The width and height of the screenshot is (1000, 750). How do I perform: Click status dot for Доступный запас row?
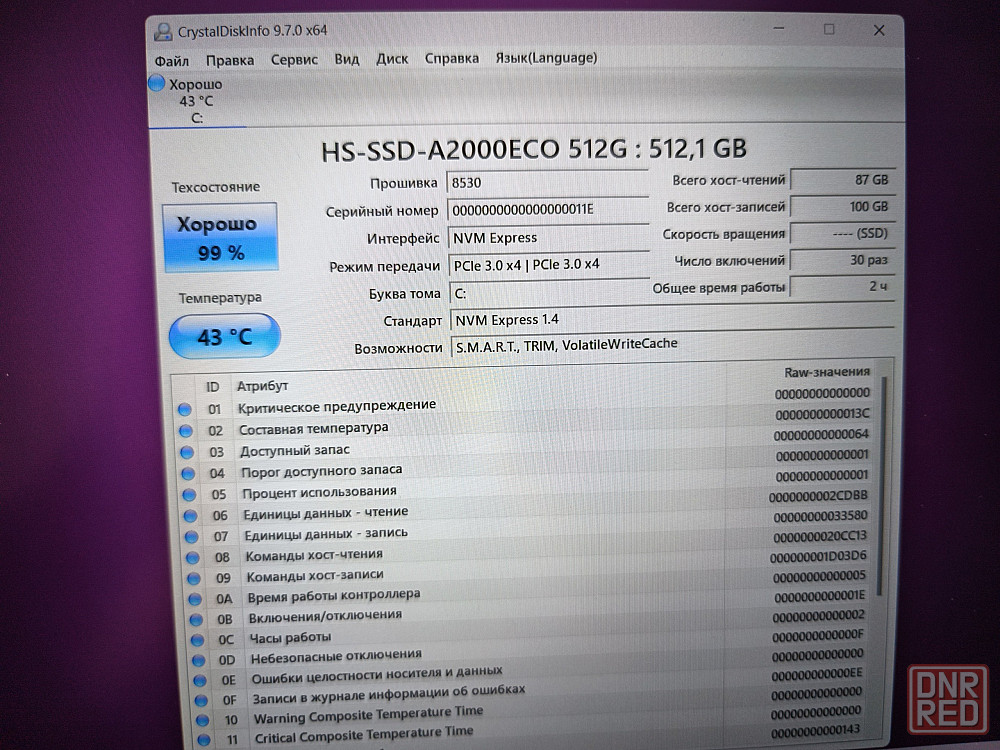[187, 452]
